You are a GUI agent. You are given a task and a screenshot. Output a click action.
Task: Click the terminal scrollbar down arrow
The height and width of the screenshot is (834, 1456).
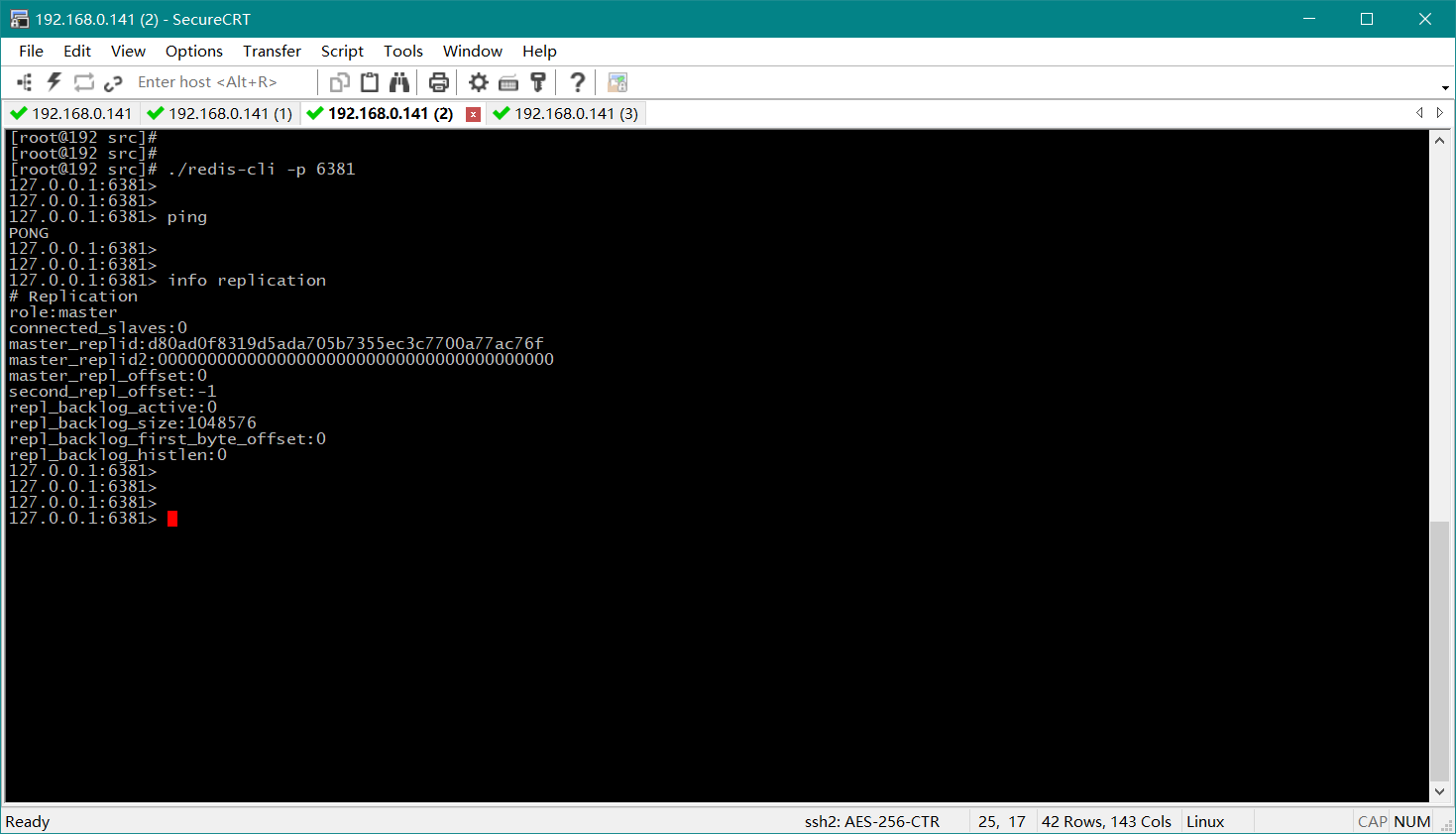[x=1439, y=791]
